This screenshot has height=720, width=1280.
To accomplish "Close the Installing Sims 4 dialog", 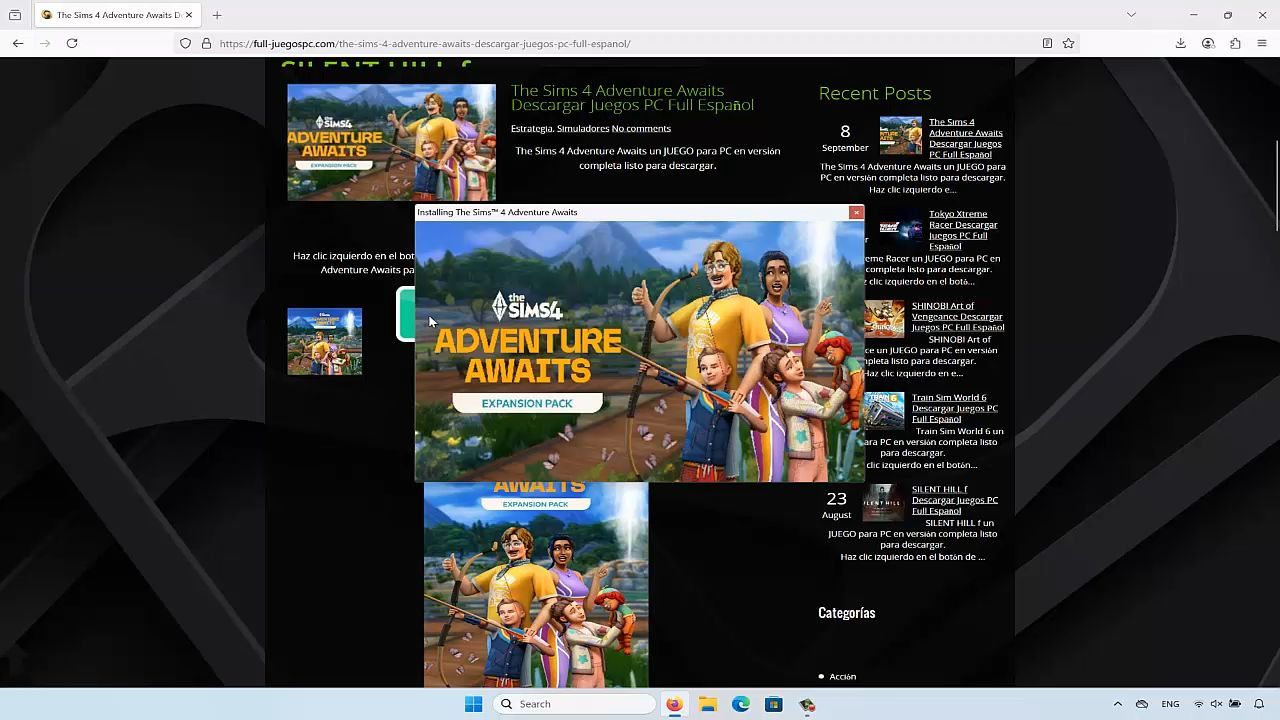I will pos(856,212).
